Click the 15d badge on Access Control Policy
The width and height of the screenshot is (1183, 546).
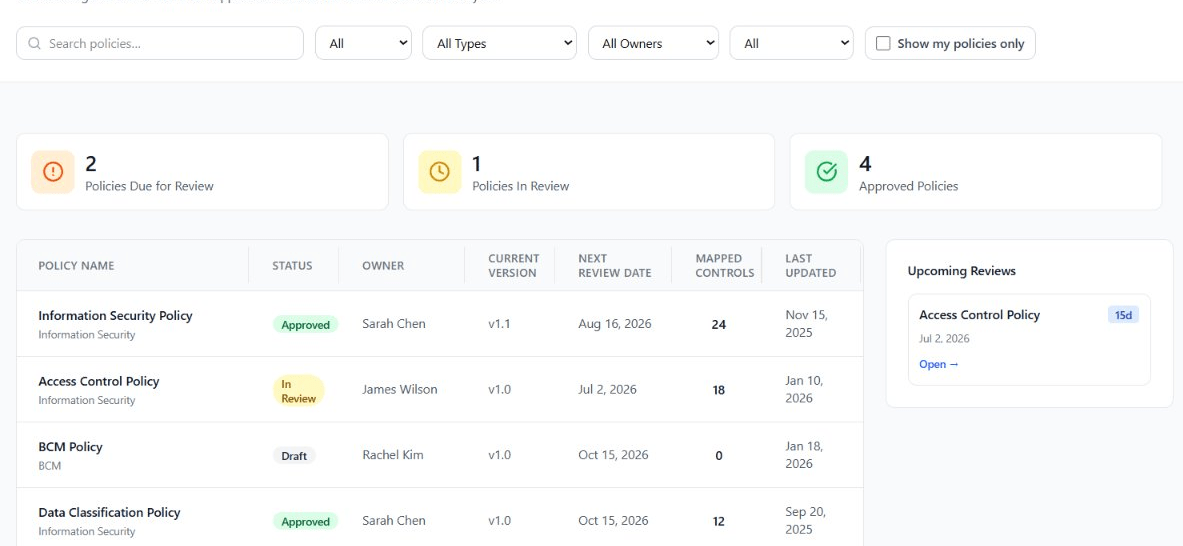[1123, 315]
